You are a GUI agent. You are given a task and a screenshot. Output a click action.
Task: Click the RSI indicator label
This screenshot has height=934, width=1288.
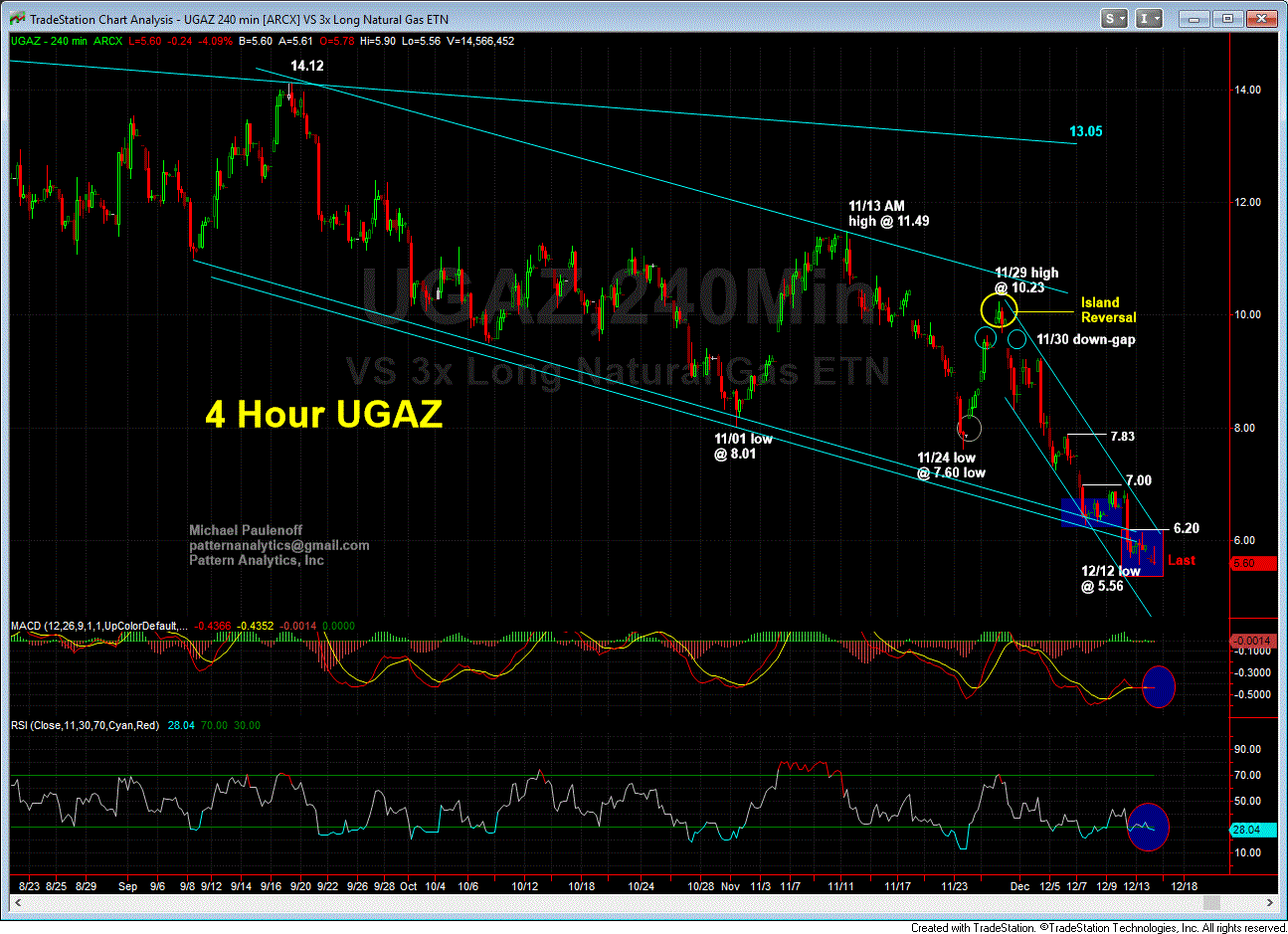pyautogui.click(x=85, y=725)
